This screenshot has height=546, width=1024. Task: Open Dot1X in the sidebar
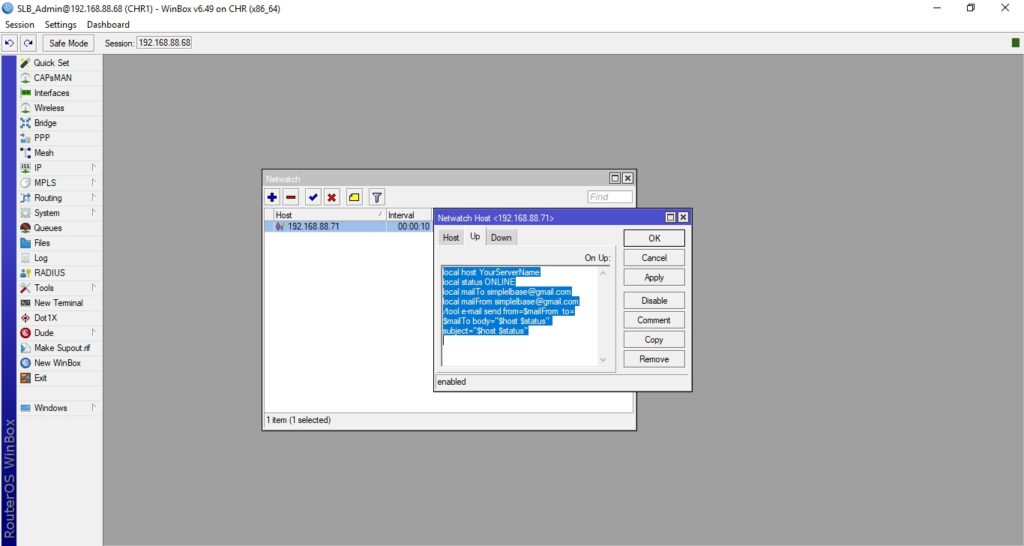(59, 318)
